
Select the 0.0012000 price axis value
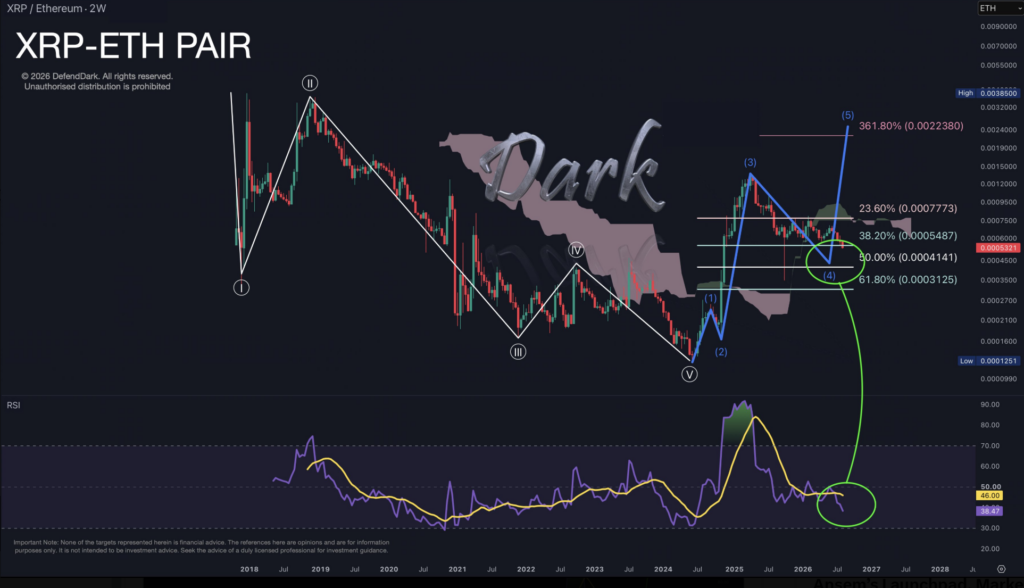coord(999,184)
